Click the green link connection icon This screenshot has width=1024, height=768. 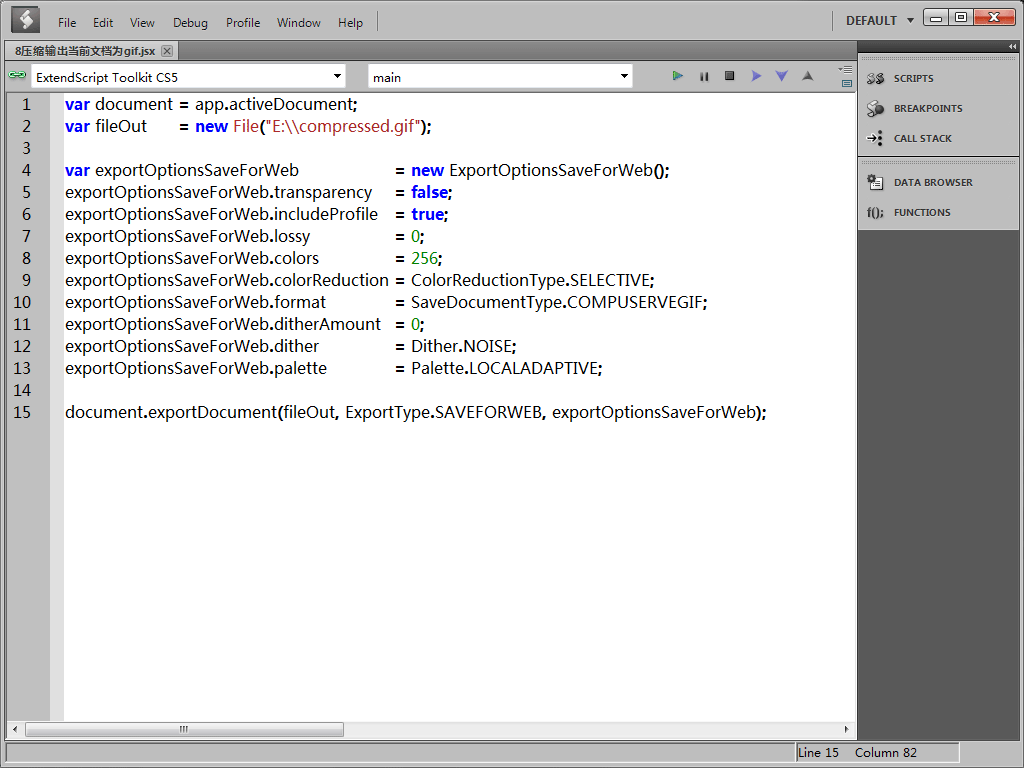(17, 76)
